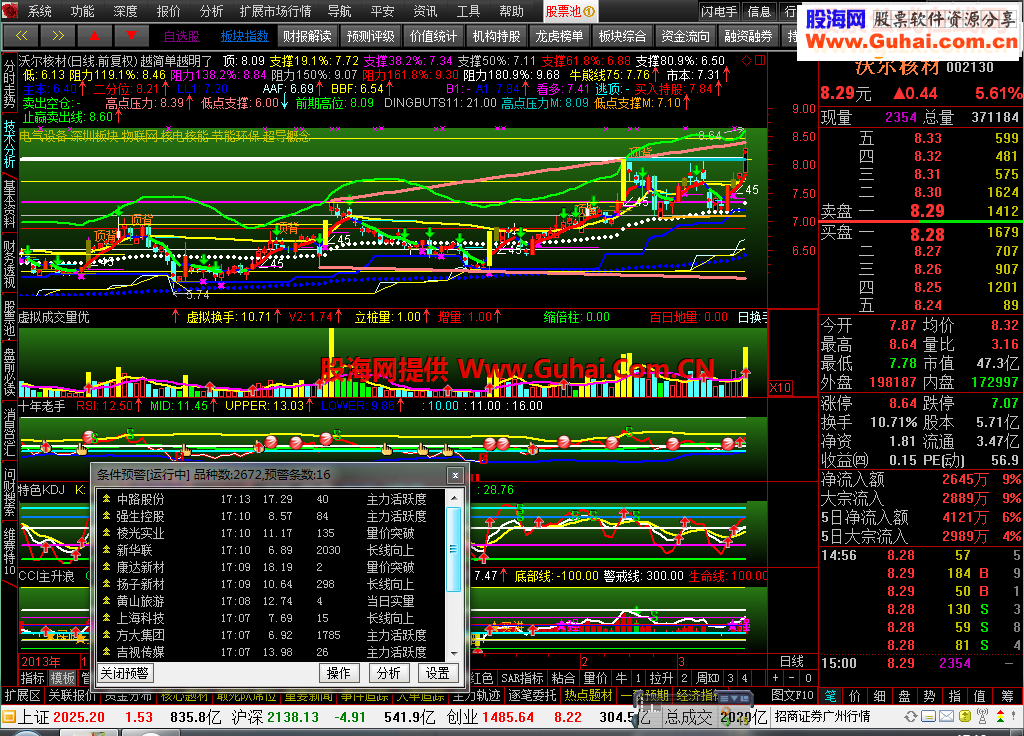Open the 扩展市场行情 menu
This screenshot has height=736, width=1024.
tap(275, 11)
